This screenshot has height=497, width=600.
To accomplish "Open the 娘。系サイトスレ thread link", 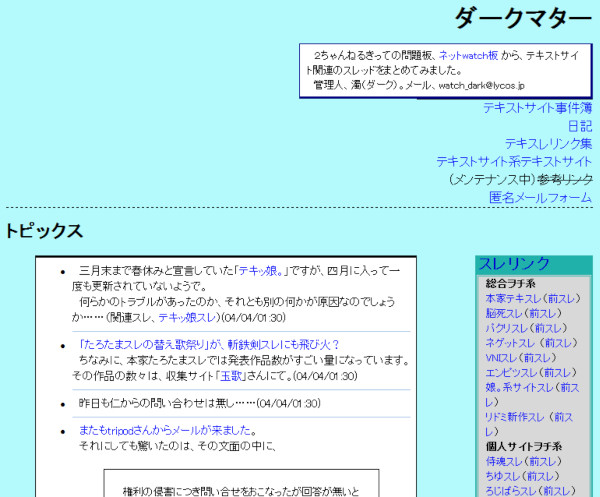I will [519, 388].
